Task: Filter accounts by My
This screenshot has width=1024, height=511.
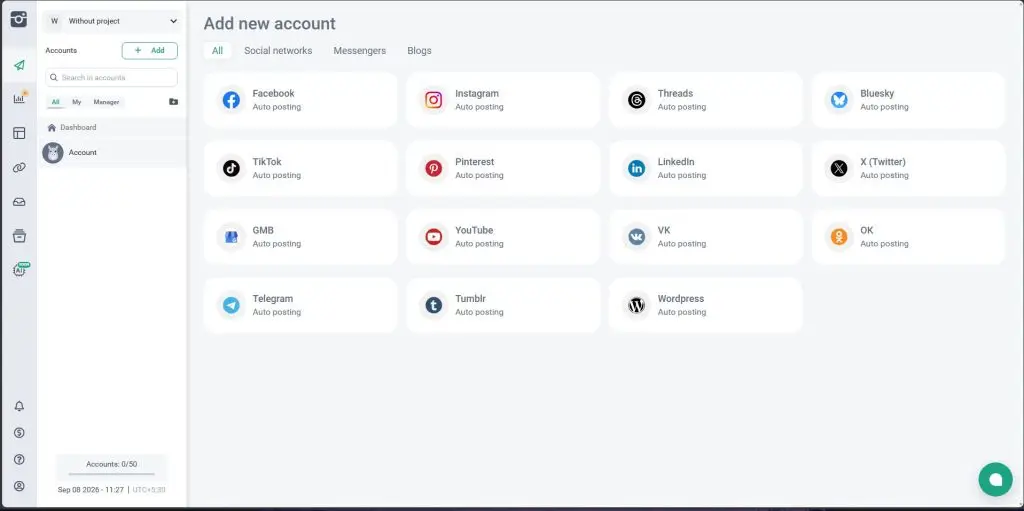Action: pos(76,102)
